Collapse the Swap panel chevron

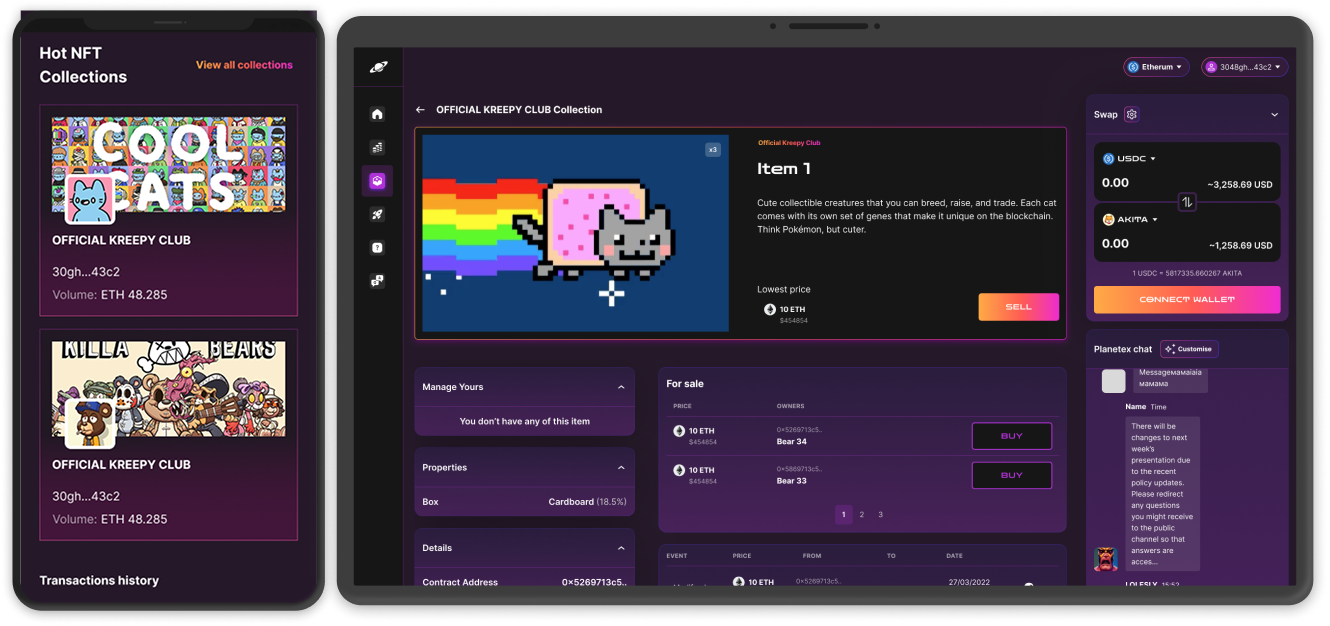click(x=1274, y=115)
